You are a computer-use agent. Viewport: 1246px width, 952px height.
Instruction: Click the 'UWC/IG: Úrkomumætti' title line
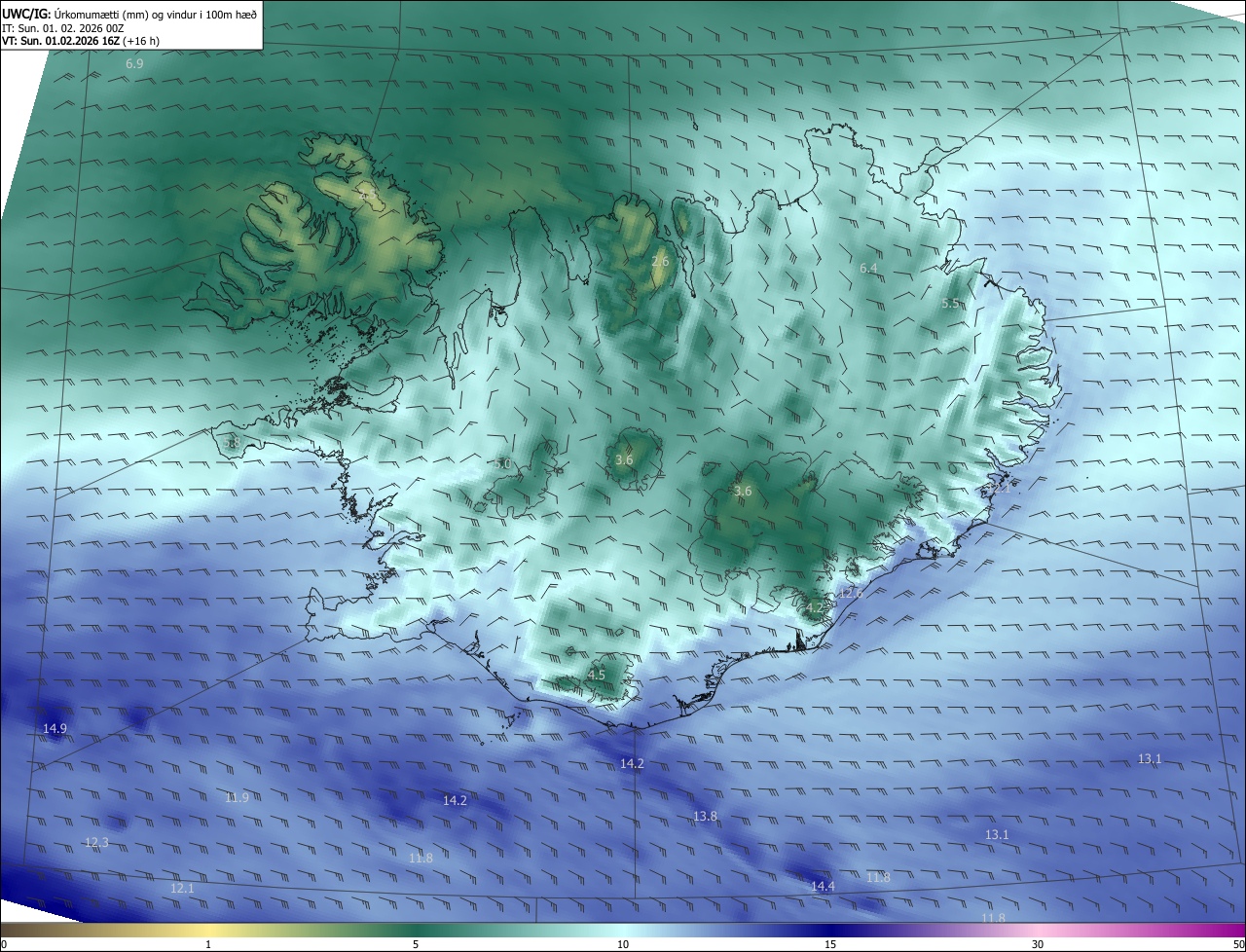click(x=129, y=15)
